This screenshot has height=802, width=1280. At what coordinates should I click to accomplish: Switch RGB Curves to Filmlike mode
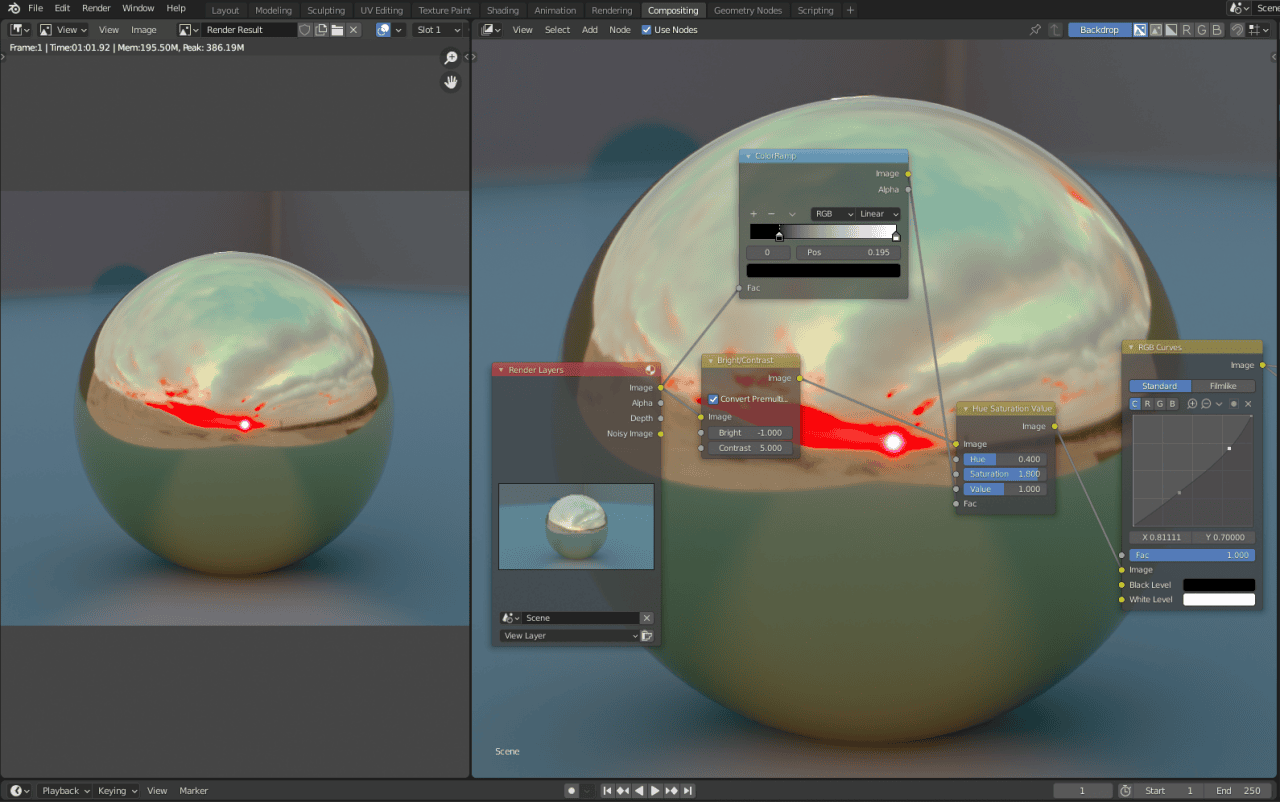click(1224, 385)
